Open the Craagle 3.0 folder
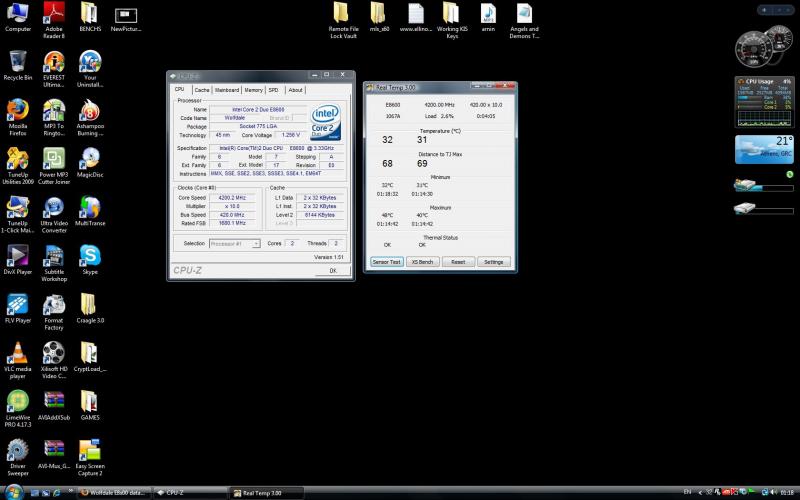Screen dimensions: 800x500 click(x=90, y=308)
